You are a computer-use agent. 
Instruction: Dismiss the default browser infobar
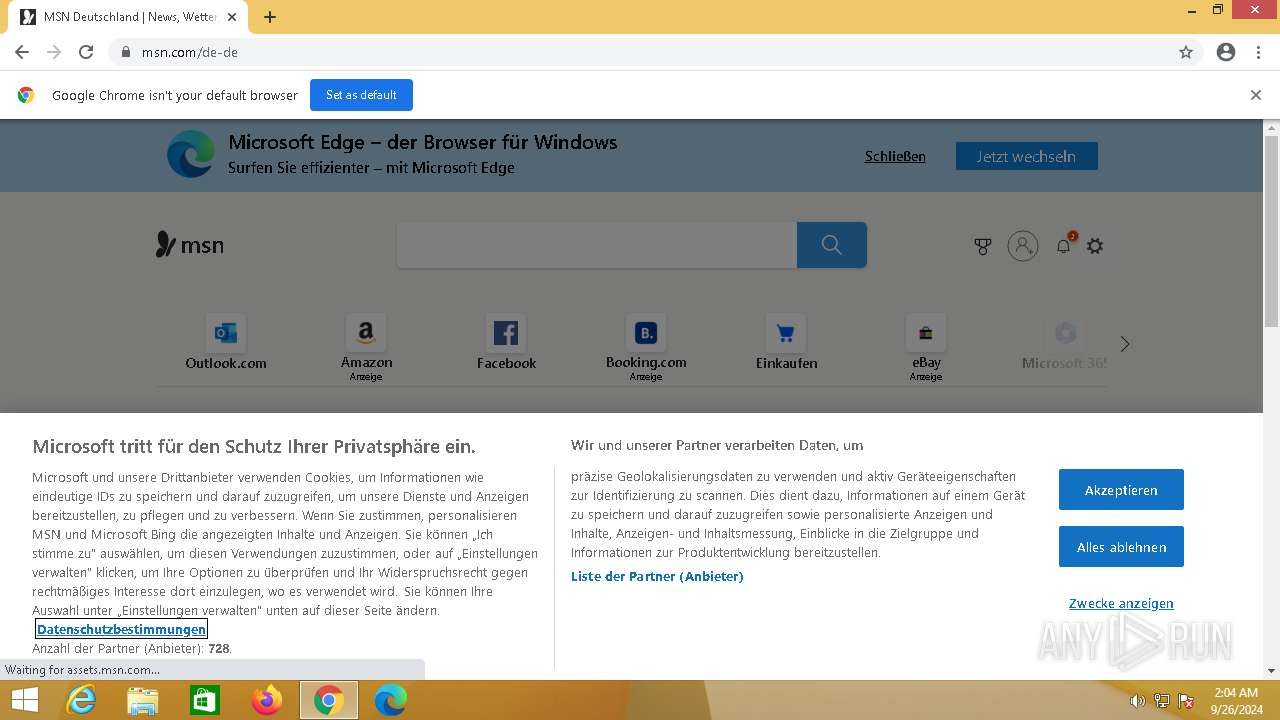[1256, 95]
